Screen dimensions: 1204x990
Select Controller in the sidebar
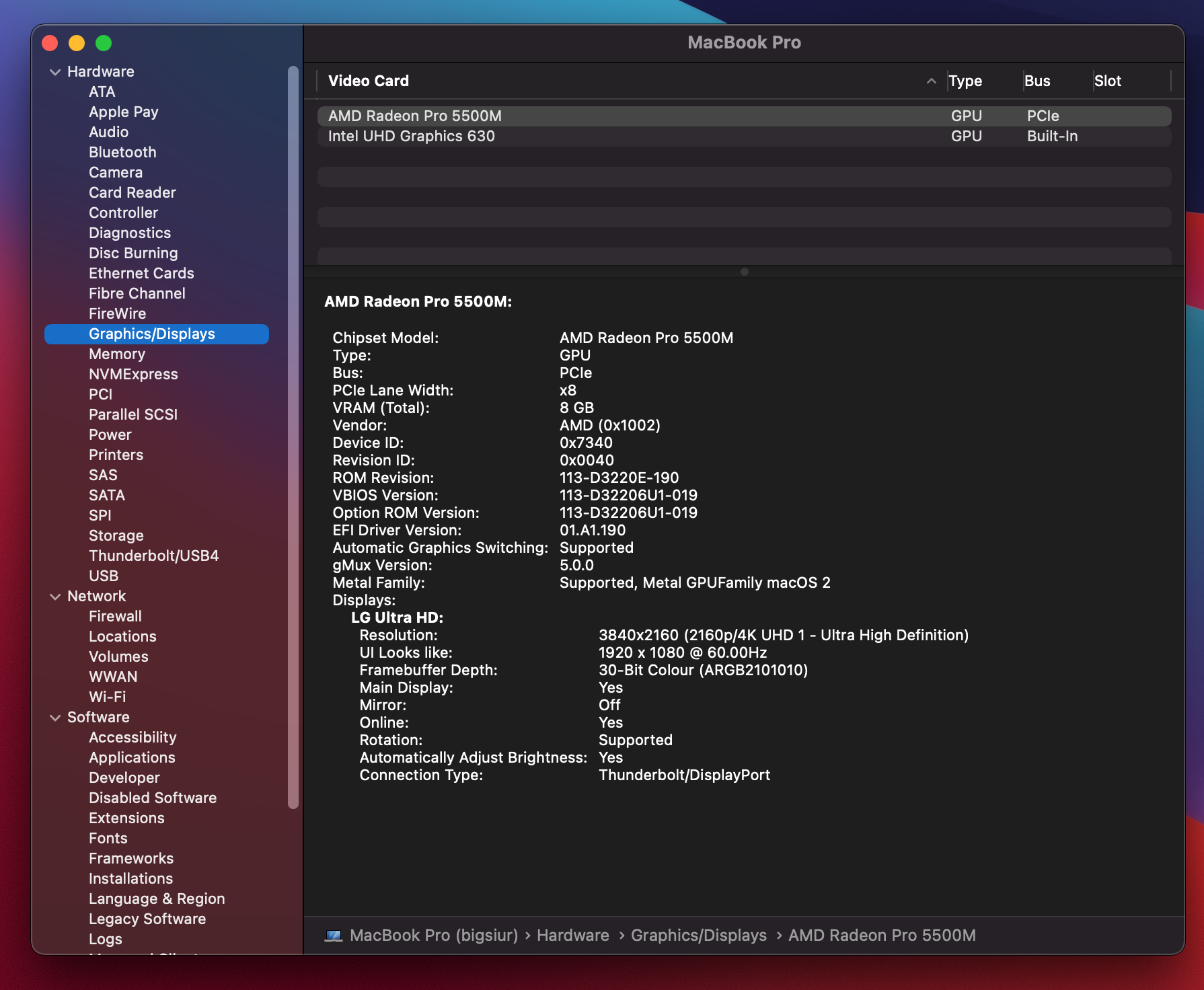(123, 213)
